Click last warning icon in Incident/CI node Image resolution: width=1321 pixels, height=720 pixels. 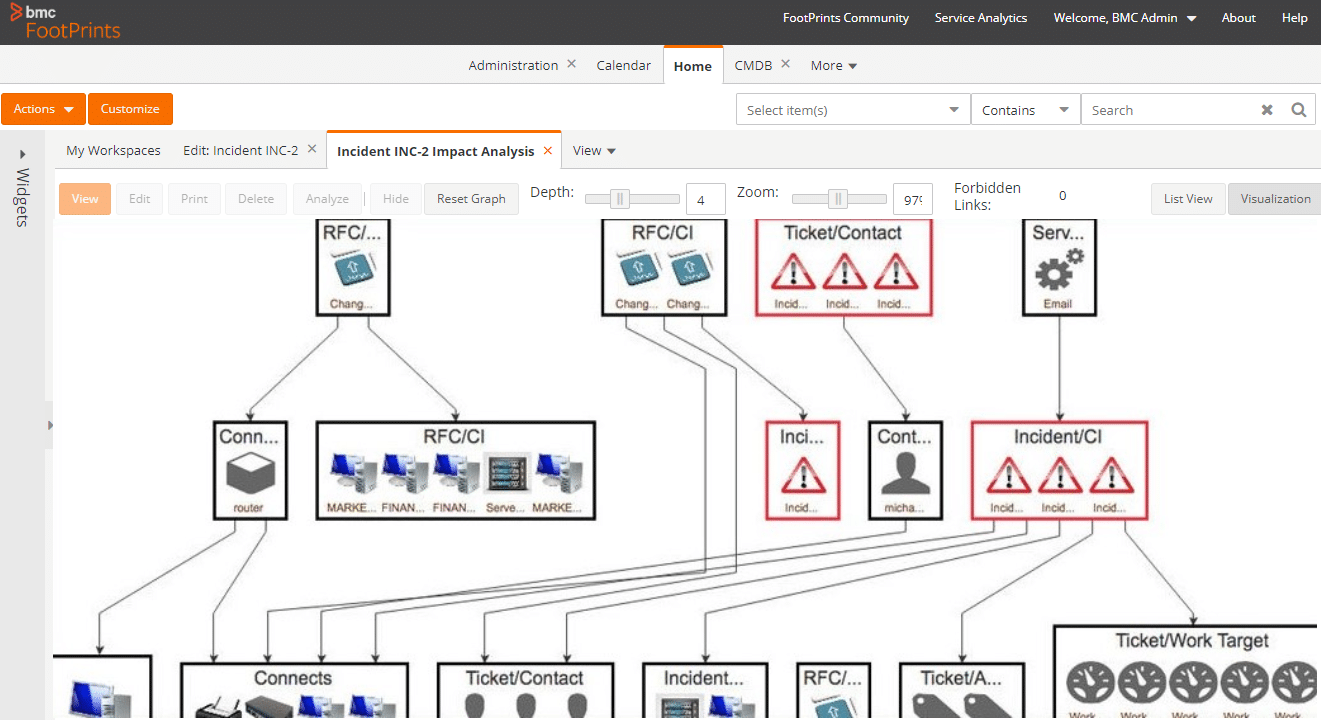point(1110,476)
